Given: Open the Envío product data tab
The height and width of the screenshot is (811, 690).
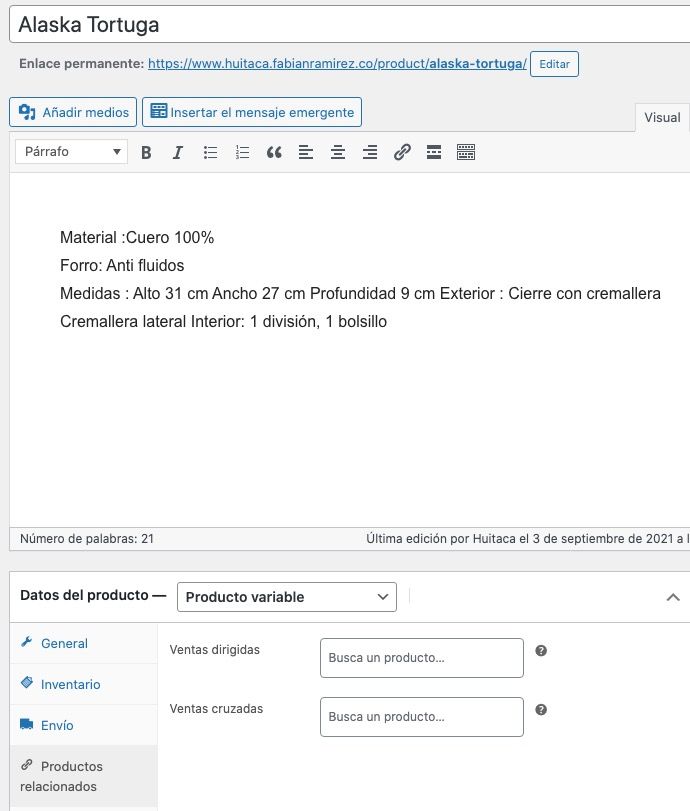Looking at the screenshot, I should pos(83,725).
